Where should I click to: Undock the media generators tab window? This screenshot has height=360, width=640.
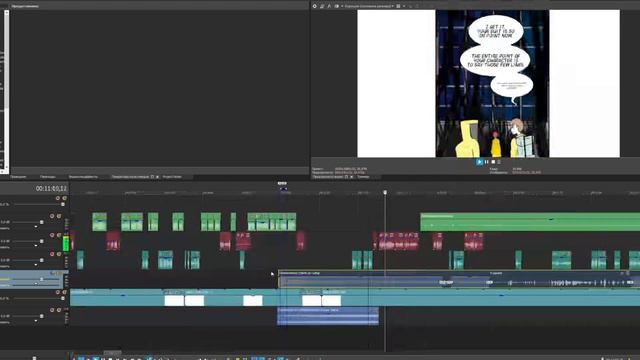pos(152,177)
